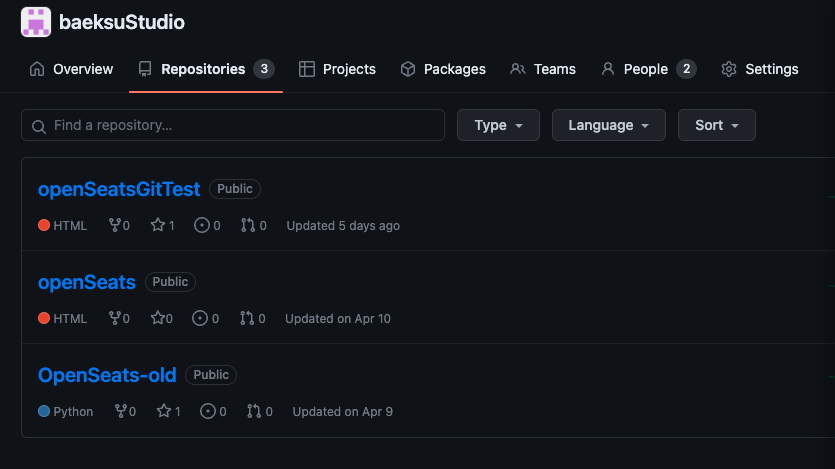View issues of OpenSeats-old

tap(213, 412)
